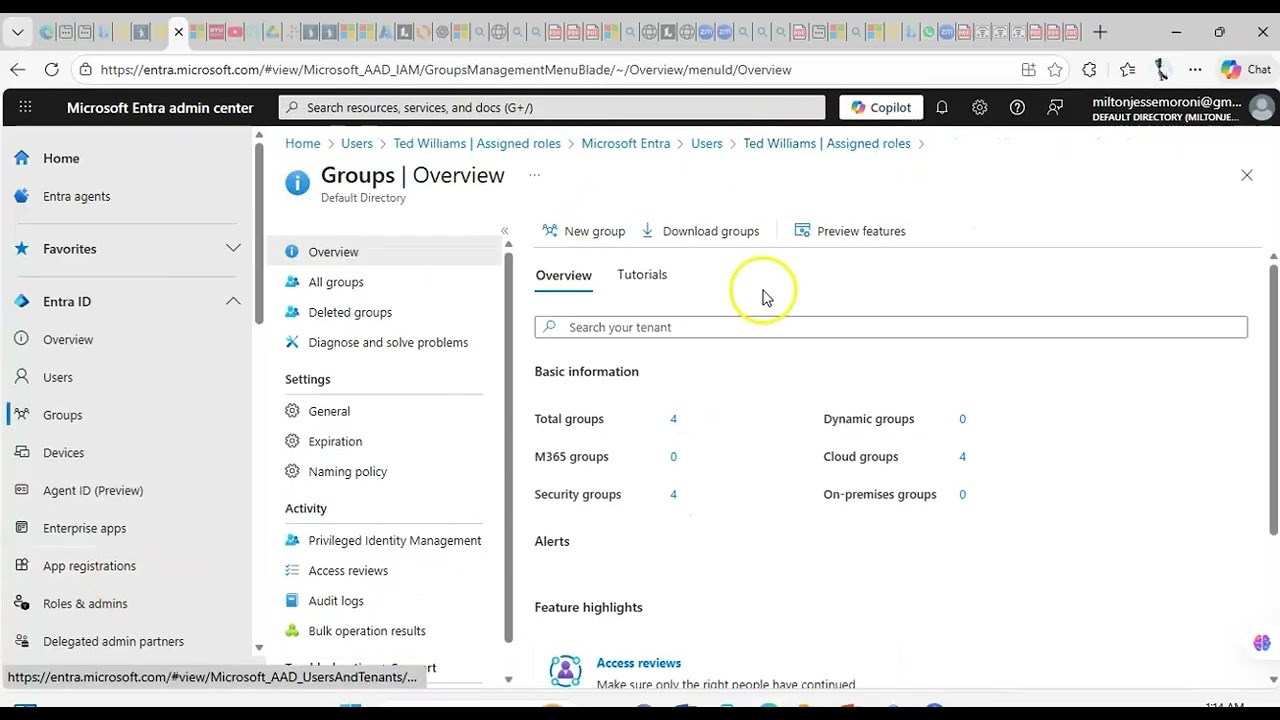Focus the Search resources, services, and docs box
The image size is (1280, 720).
(552, 107)
